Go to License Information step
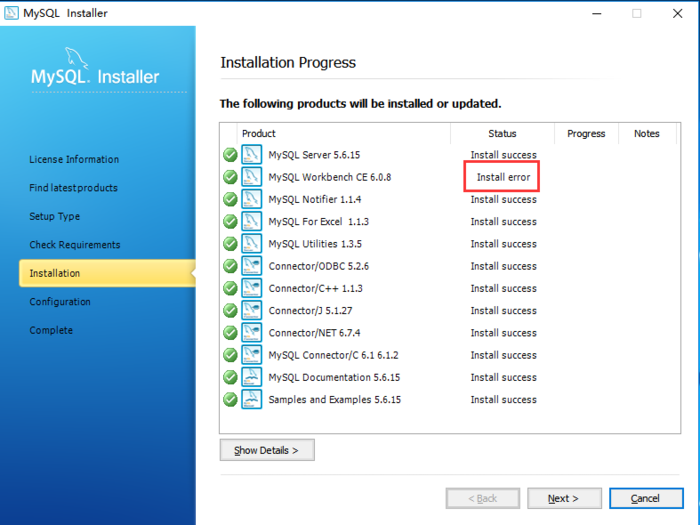700x525 pixels. [x=74, y=159]
